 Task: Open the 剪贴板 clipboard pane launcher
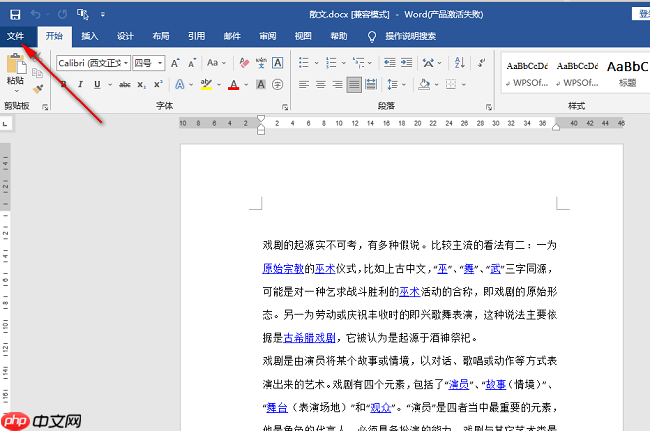tap(45, 107)
